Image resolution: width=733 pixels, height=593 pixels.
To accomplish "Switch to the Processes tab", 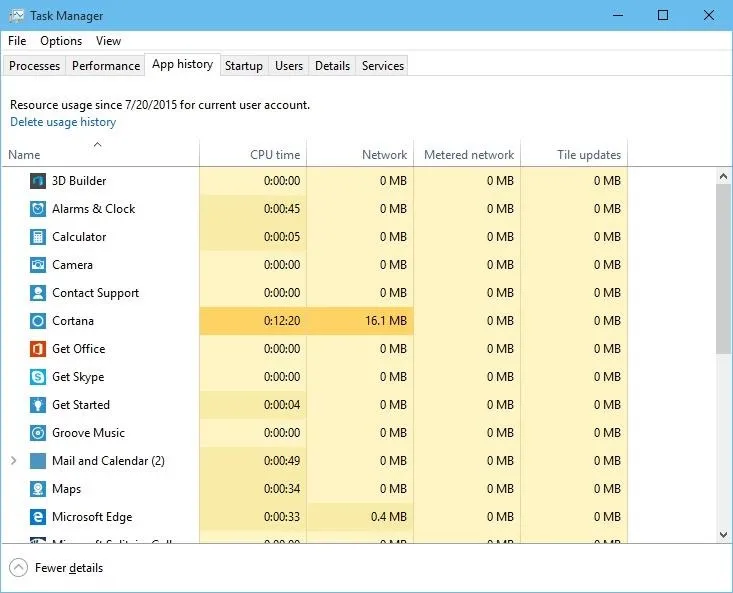I will (x=35, y=65).
